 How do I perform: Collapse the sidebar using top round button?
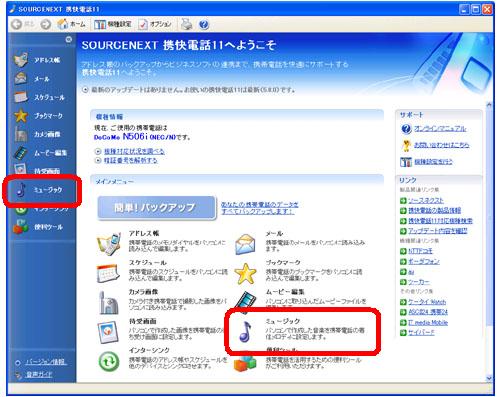(x=69, y=39)
